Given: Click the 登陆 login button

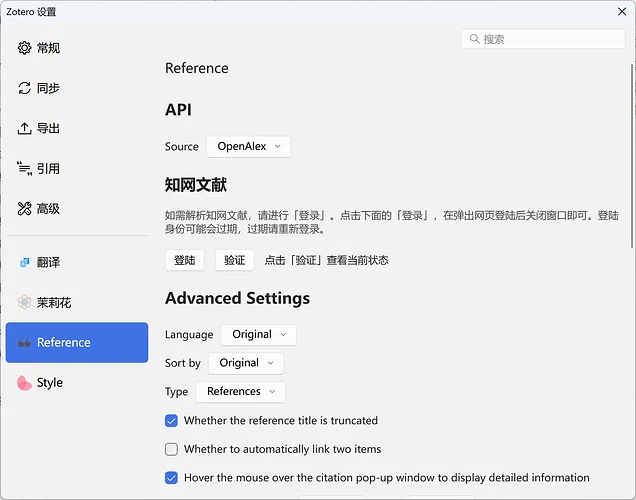Looking at the screenshot, I should click(185, 260).
